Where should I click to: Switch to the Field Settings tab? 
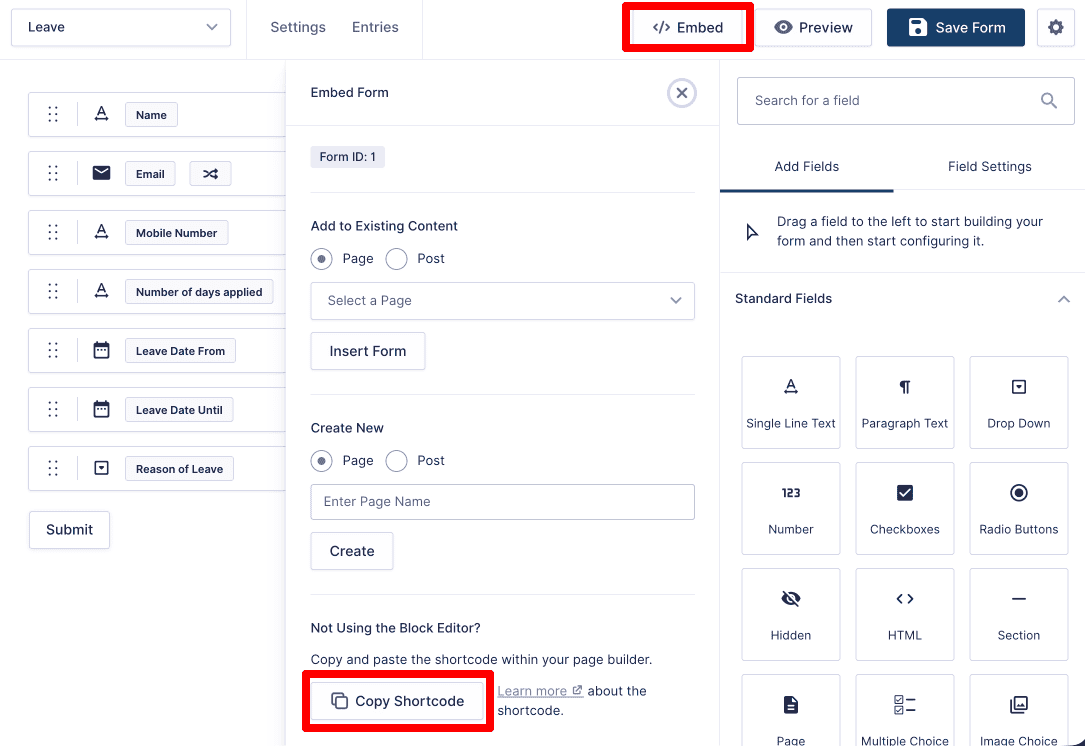coord(990,167)
